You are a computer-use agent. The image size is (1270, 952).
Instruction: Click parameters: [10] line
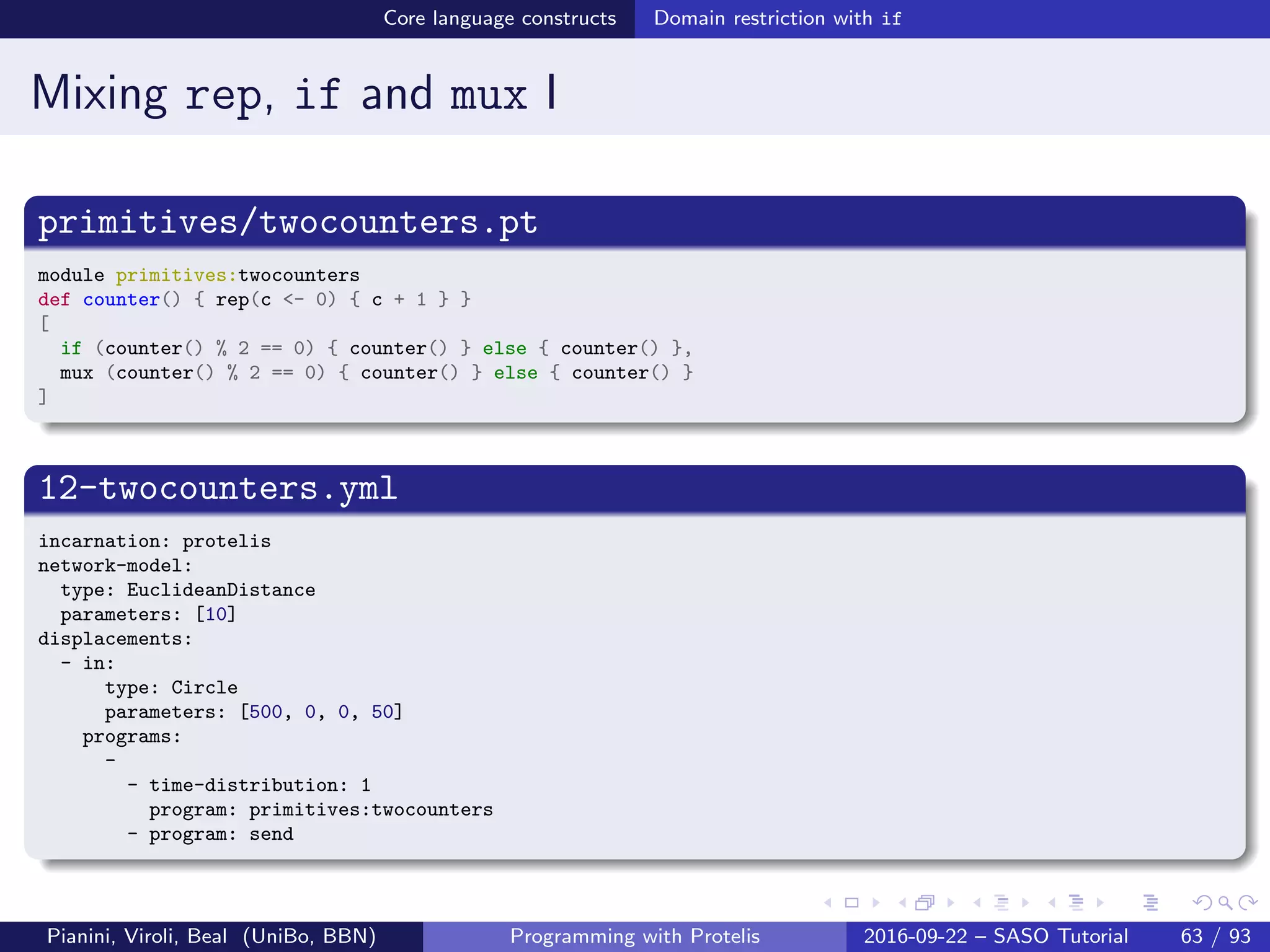click(148, 615)
